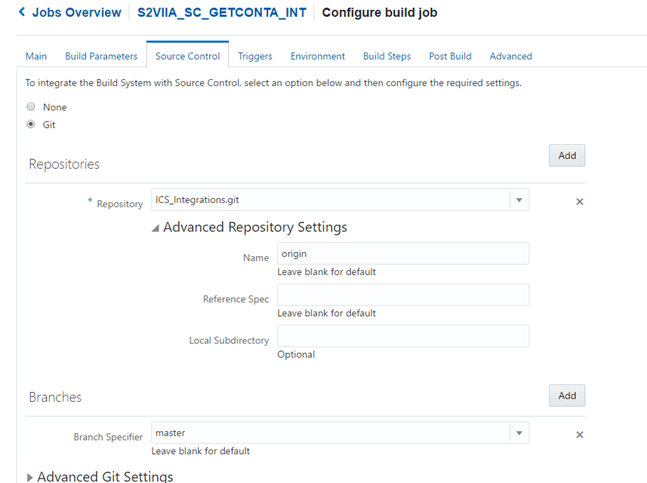Open the Environment tab
The image size is (647, 483).
pyautogui.click(x=317, y=56)
